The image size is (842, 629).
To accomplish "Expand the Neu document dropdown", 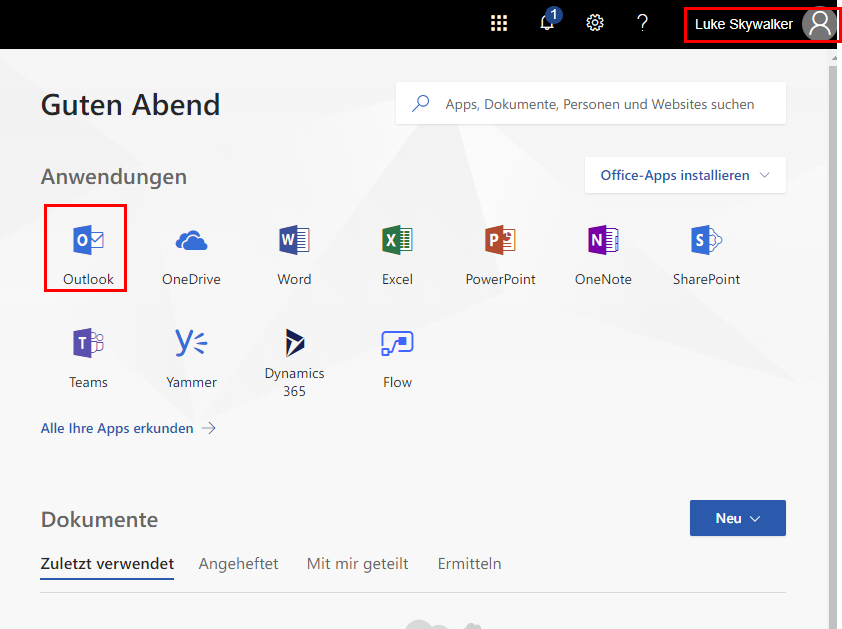I will pyautogui.click(x=737, y=518).
